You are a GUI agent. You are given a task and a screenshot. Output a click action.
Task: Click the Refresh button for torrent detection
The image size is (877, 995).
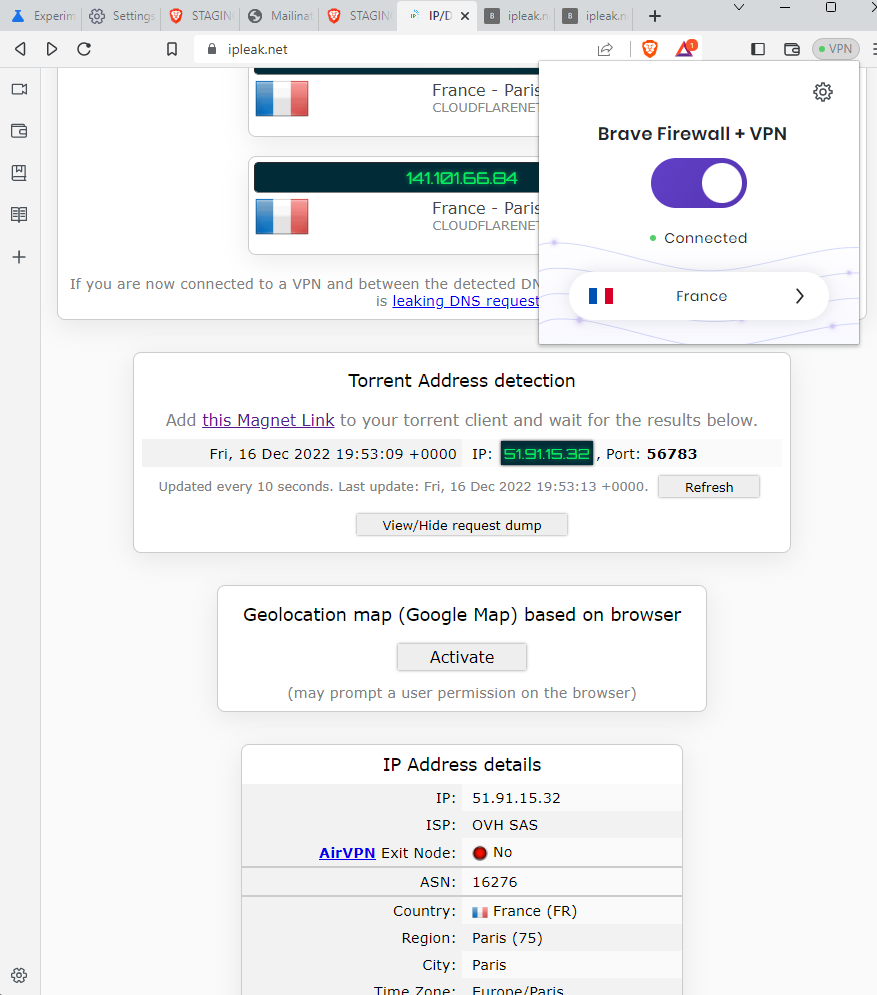point(708,487)
